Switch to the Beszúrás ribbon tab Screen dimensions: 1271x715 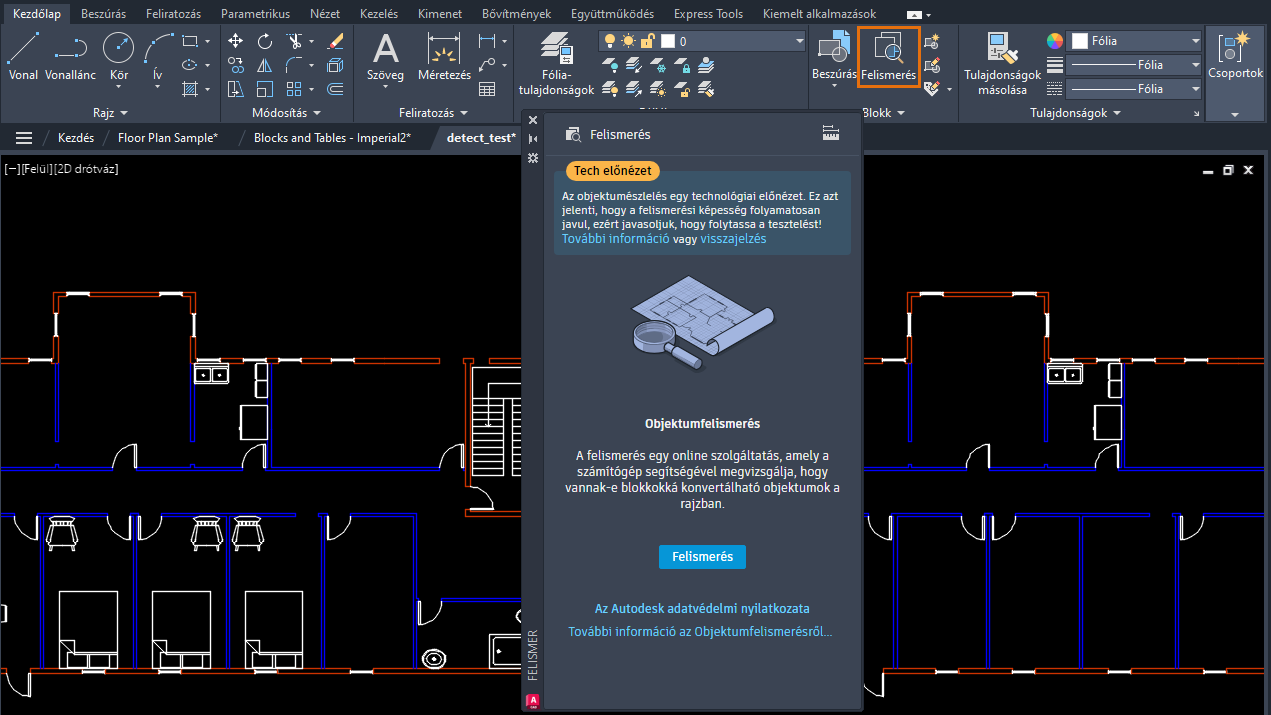(103, 14)
